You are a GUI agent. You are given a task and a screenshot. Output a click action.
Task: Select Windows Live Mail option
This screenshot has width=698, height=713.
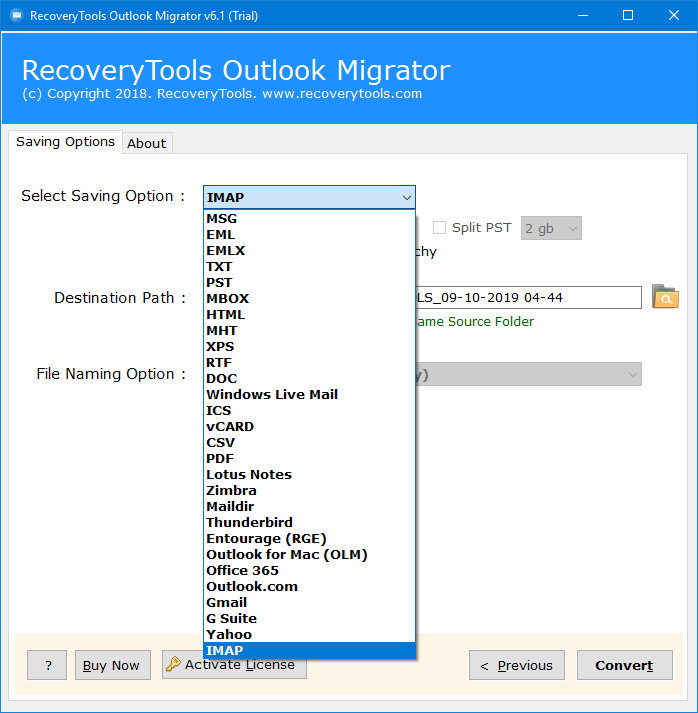[309, 394]
